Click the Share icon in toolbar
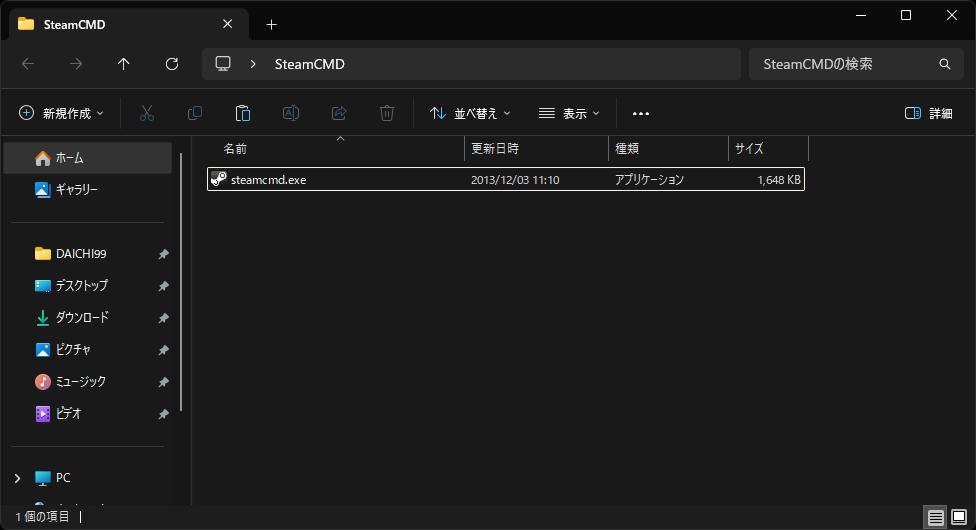Image resolution: width=976 pixels, height=530 pixels. pyautogui.click(x=339, y=113)
